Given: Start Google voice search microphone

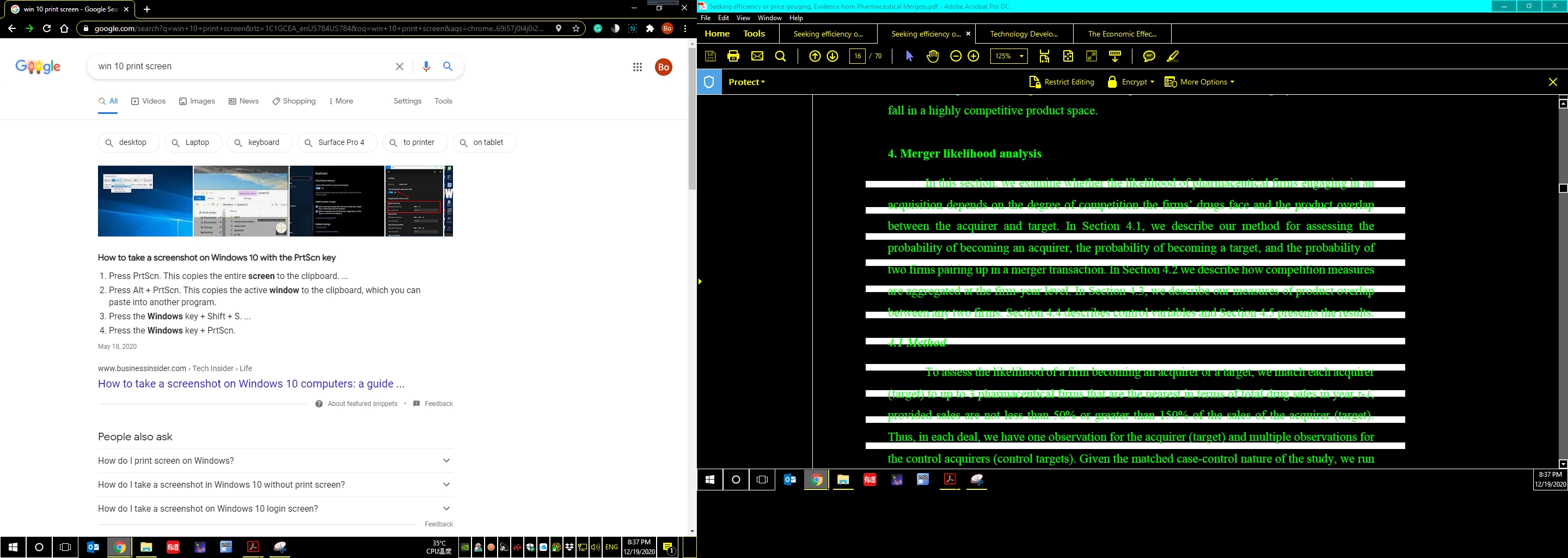Looking at the screenshot, I should coord(425,66).
